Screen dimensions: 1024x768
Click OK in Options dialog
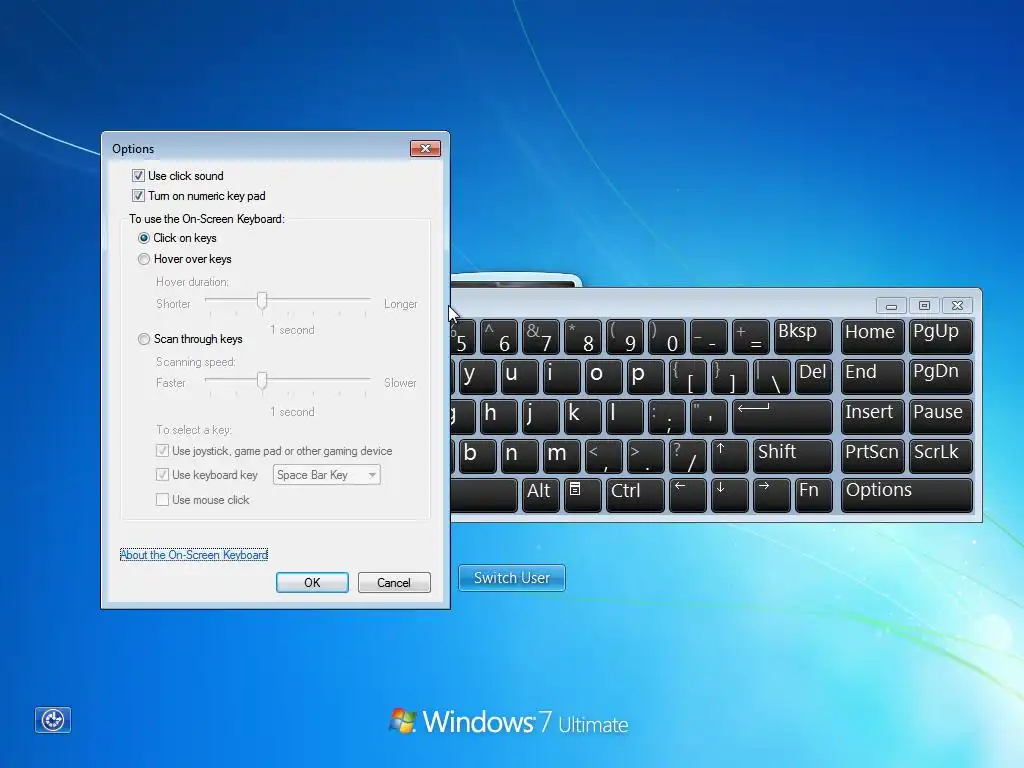(312, 583)
